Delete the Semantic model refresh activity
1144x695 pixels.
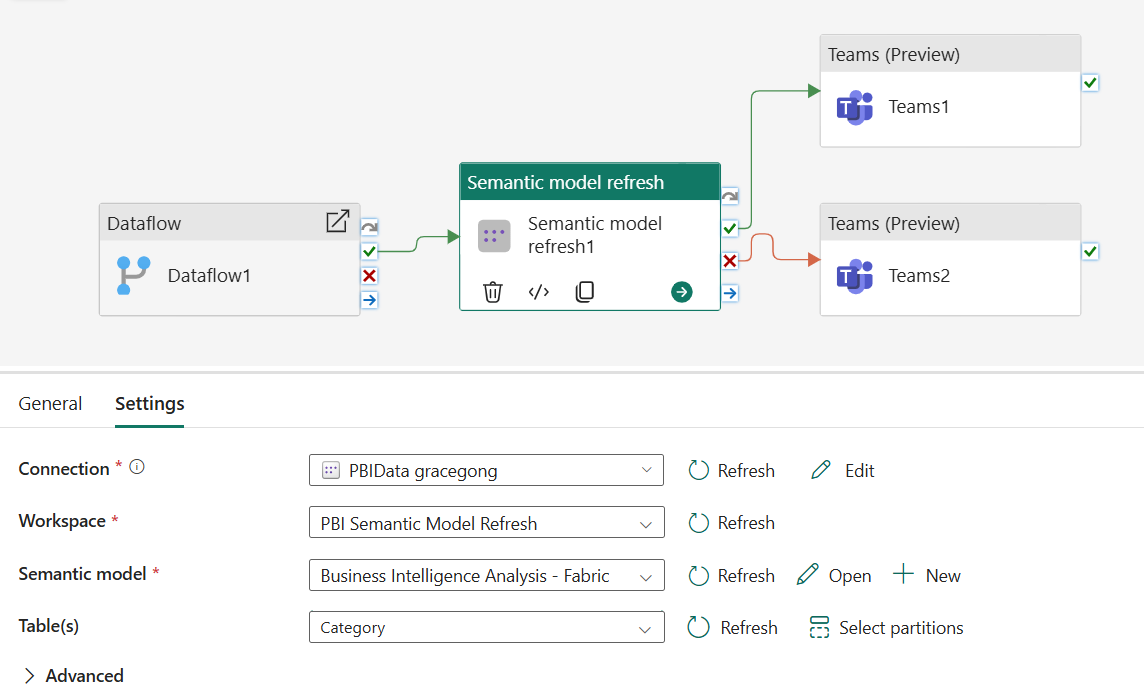coord(492,292)
